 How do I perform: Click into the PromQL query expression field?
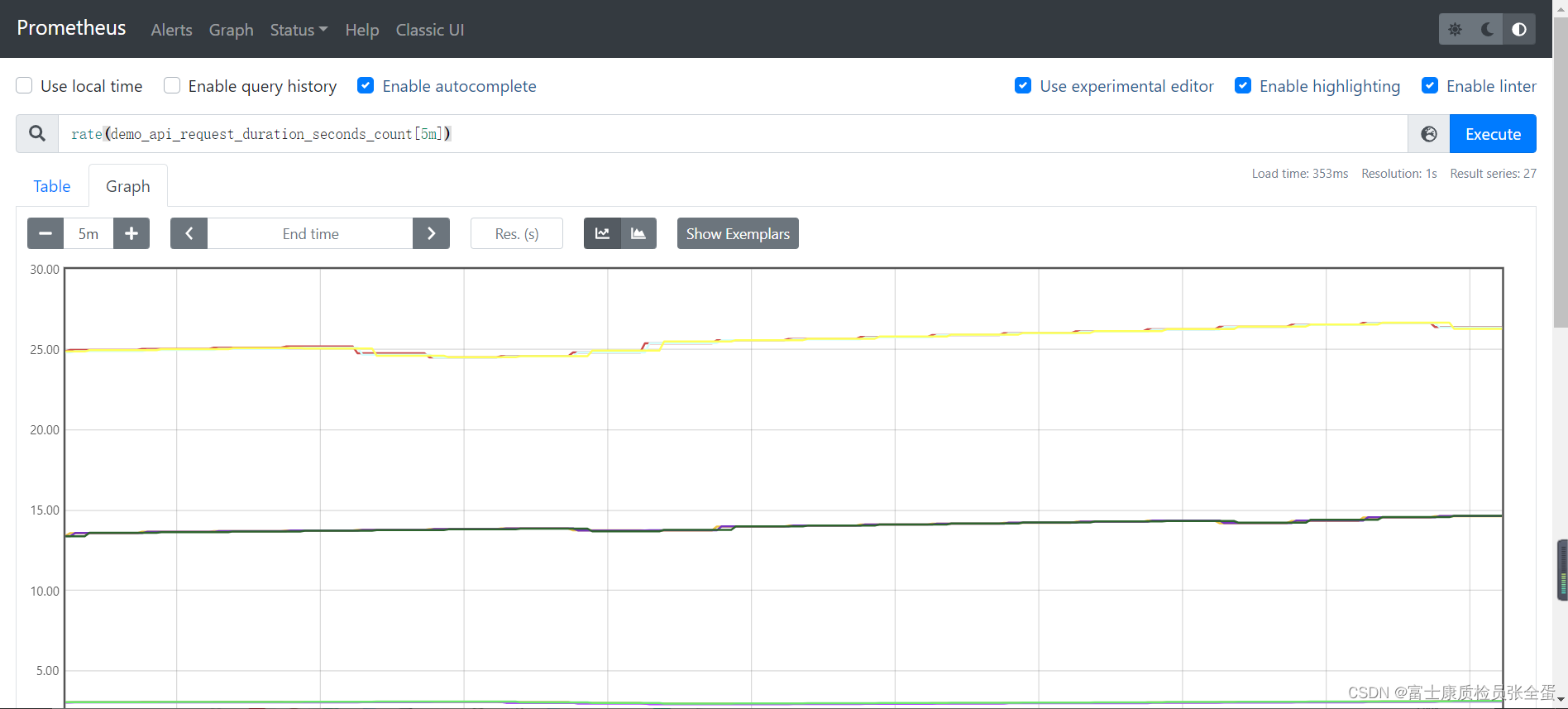[x=733, y=134]
